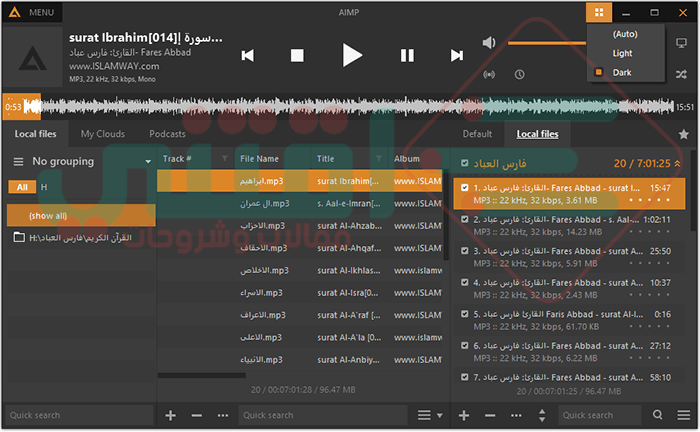The width and height of the screenshot is (700, 432).
Task: Open the sleep timer clock icon
Action: pyautogui.click(x=519, y=75)
